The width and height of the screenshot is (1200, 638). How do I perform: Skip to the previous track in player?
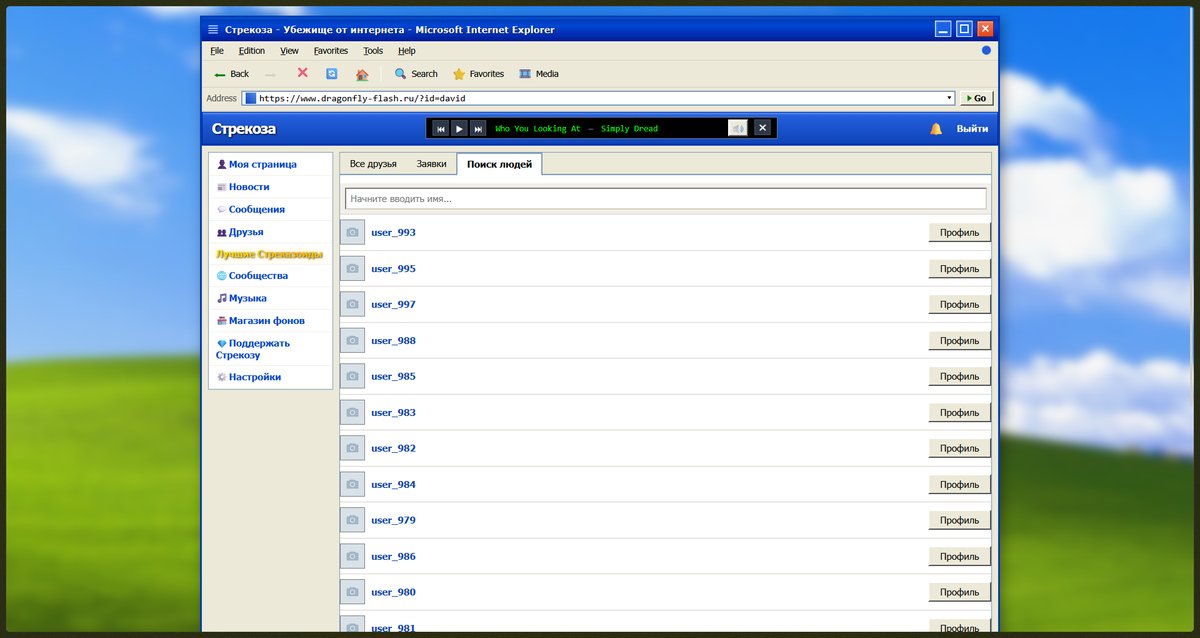[440, 128]
